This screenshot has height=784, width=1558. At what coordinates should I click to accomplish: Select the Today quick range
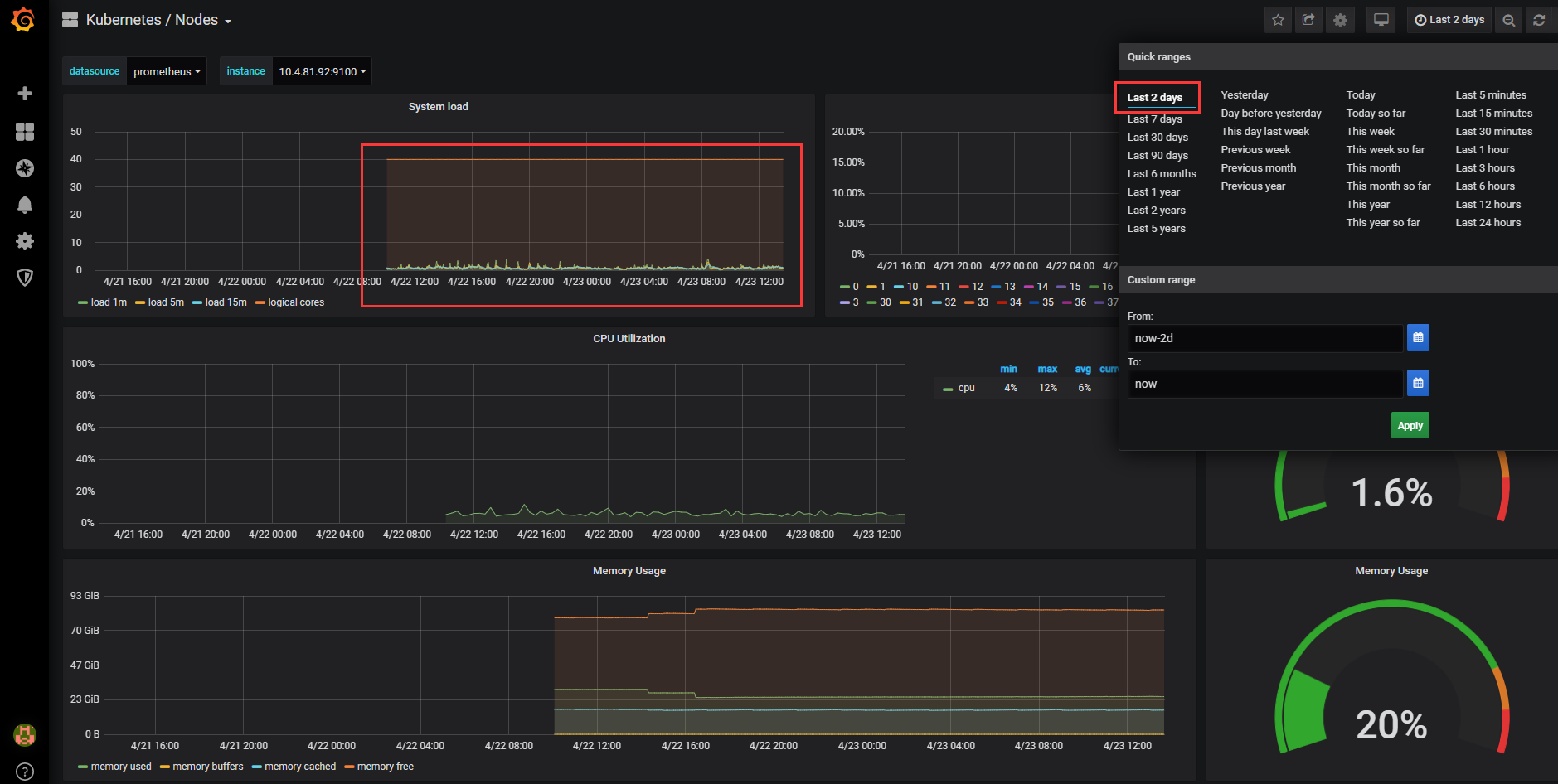1361,95
